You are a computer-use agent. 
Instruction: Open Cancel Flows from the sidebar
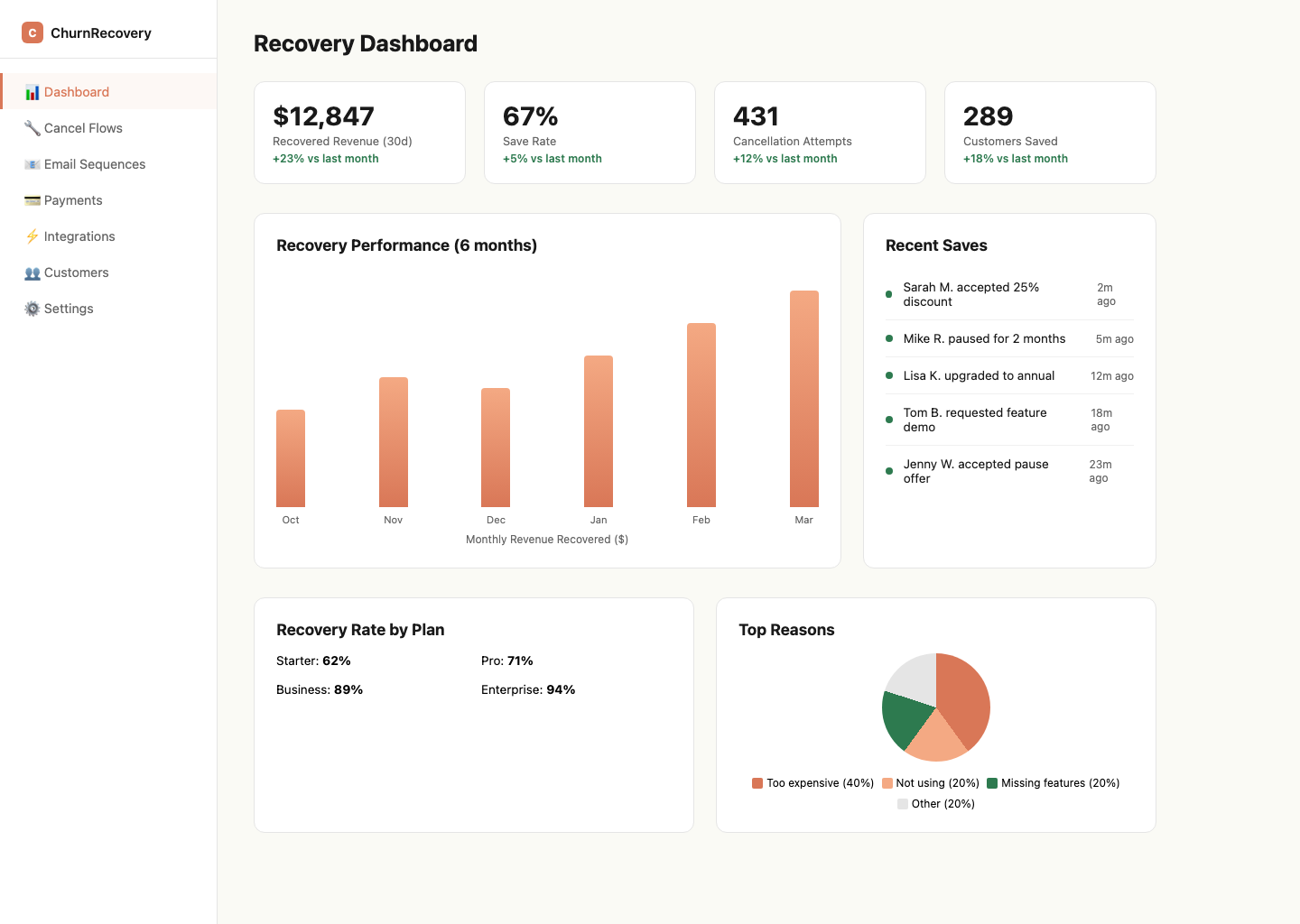point(83,128)
